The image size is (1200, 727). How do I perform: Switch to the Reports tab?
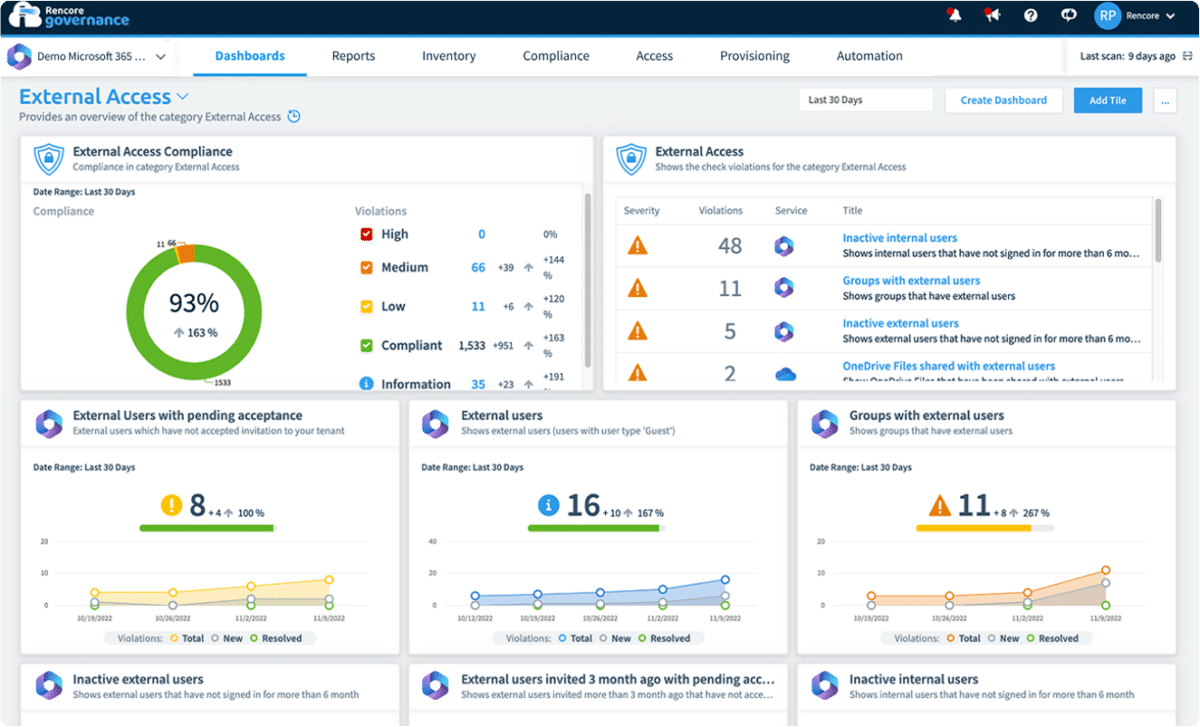[353, 56]
